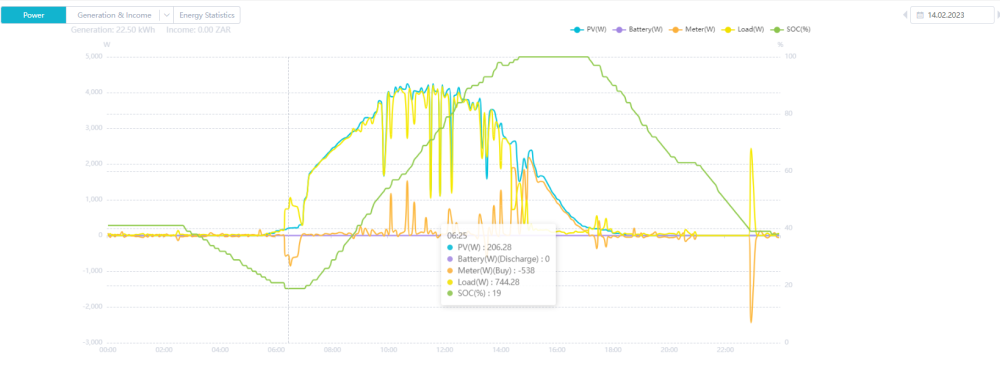Click the -3,000 label on left axis
This screenshot has width=1000, height=388.
coord(92,343)
